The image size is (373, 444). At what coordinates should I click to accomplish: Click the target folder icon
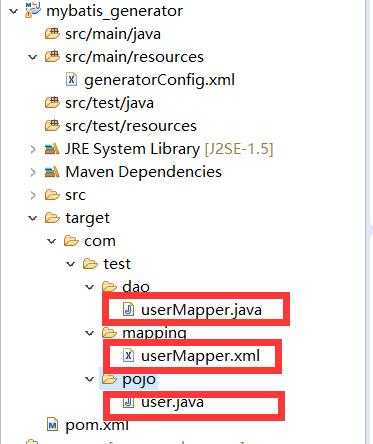[x=52, y=218]
